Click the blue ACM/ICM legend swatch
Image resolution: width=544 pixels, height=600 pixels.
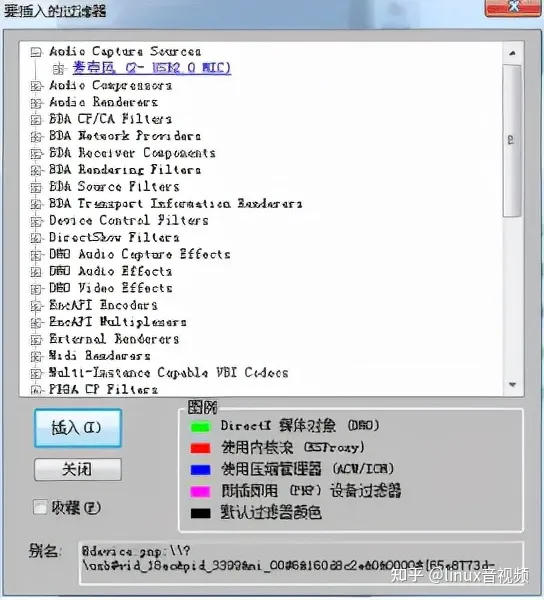click(200, 470)
